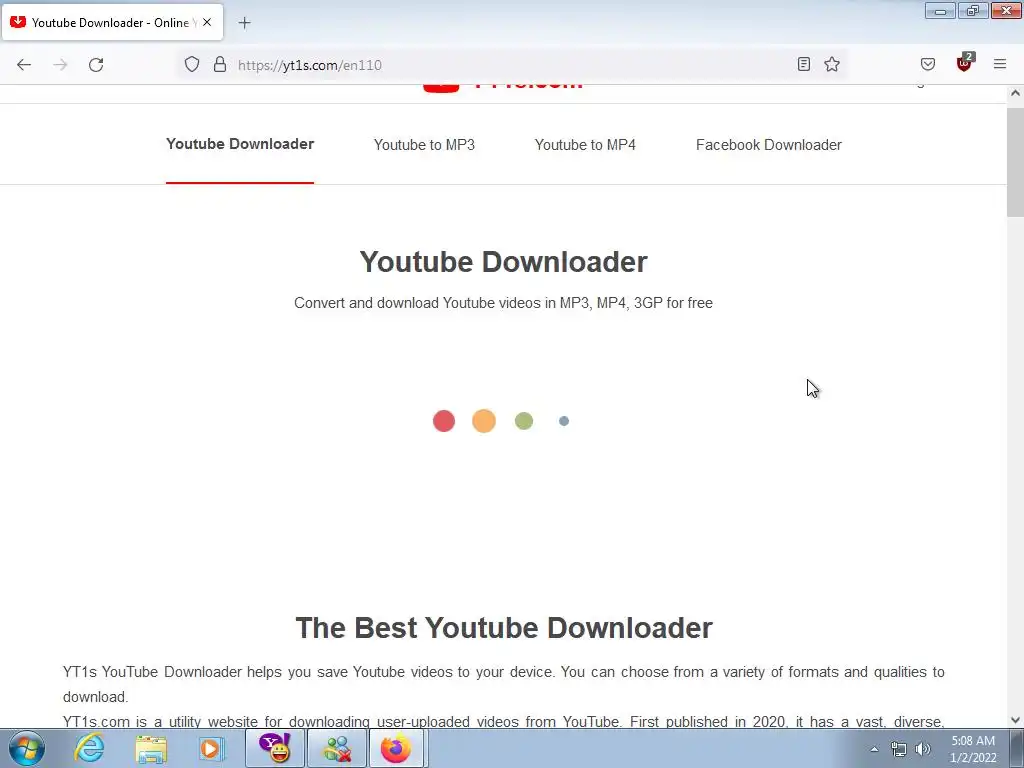This screenshot has height=768, width=1024.
Task: Bookmark this page with the star icon
Action: (831, 64)
